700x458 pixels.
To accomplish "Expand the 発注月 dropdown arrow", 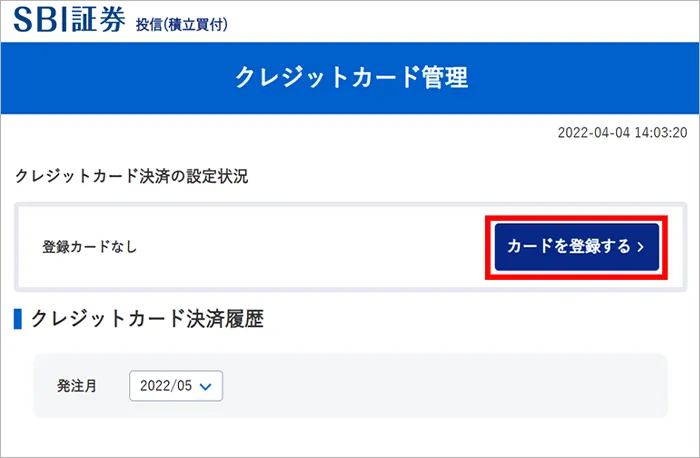I will pyautogui.click(x=206, y=386).
